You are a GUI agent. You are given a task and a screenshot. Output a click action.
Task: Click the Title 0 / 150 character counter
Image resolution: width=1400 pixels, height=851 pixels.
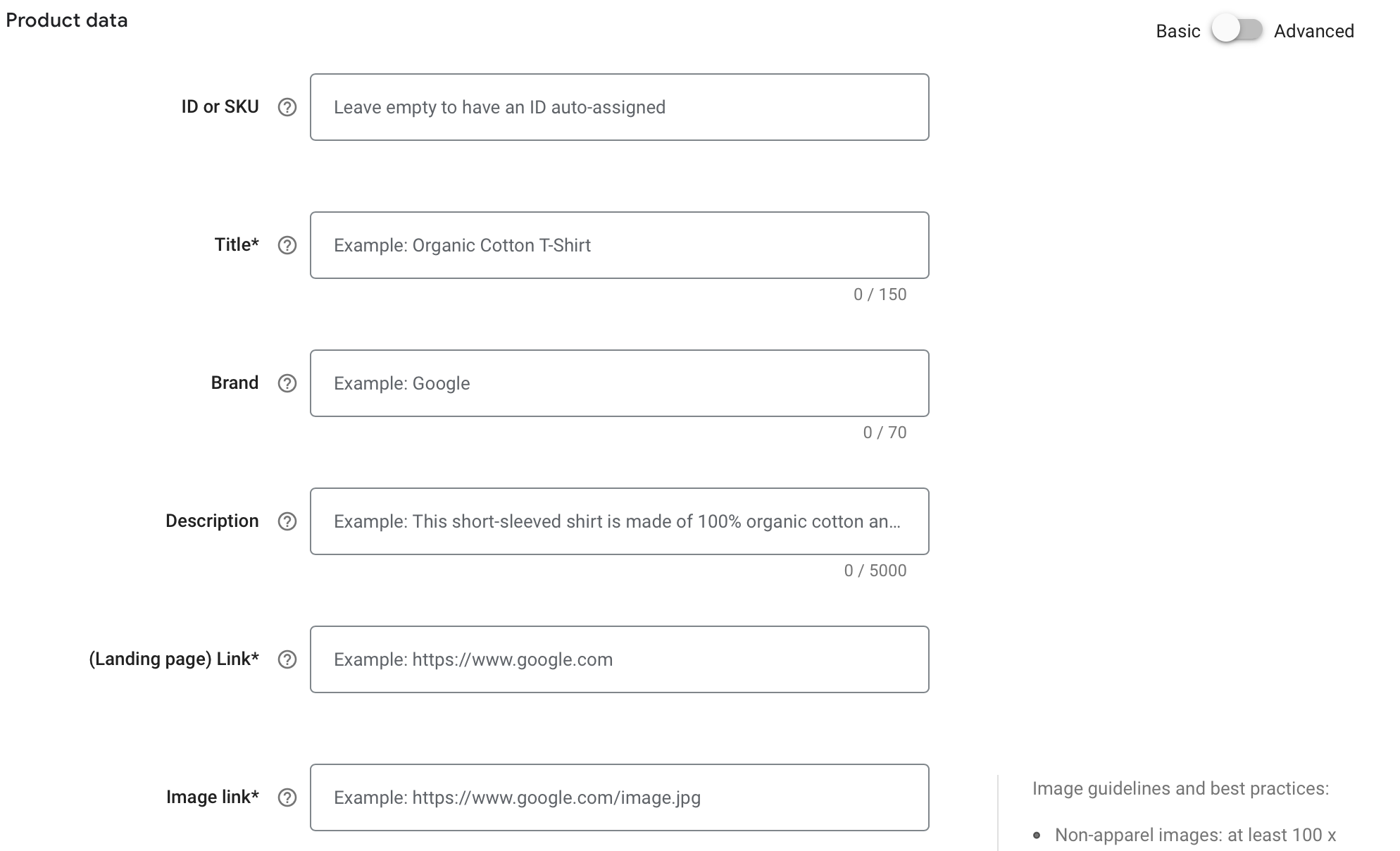pyautogui.click(x=880, y=294)
